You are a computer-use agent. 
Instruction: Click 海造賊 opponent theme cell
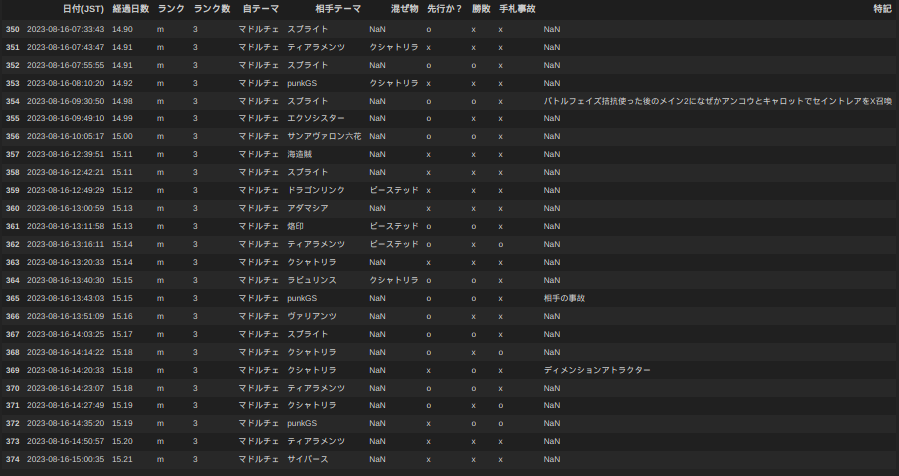tap(300, 154)
